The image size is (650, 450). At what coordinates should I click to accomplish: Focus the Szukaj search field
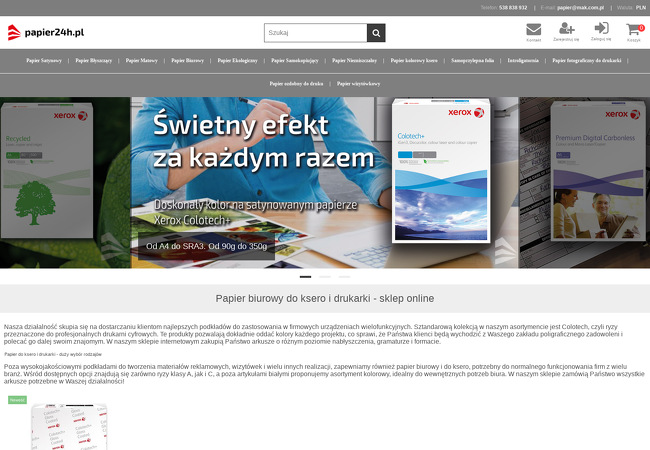pos(315,33)
